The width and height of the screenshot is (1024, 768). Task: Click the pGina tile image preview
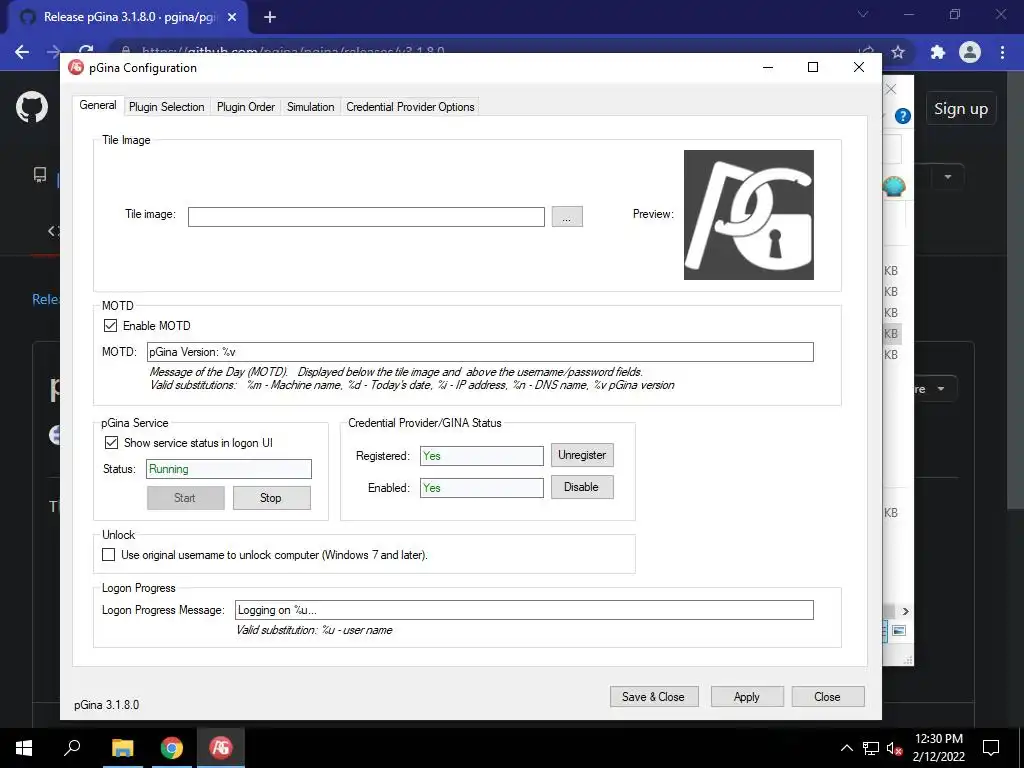click(x=748, y=215)
